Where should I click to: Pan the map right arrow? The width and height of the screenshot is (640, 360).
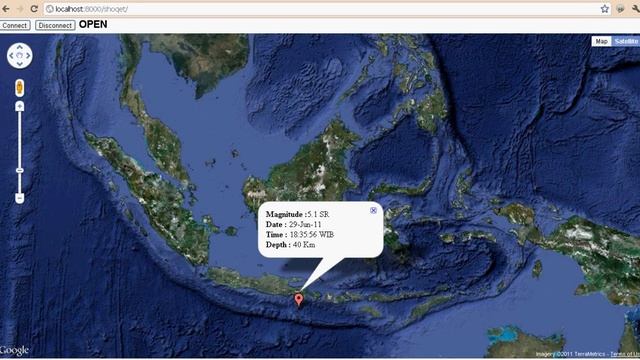pos(28,56)
